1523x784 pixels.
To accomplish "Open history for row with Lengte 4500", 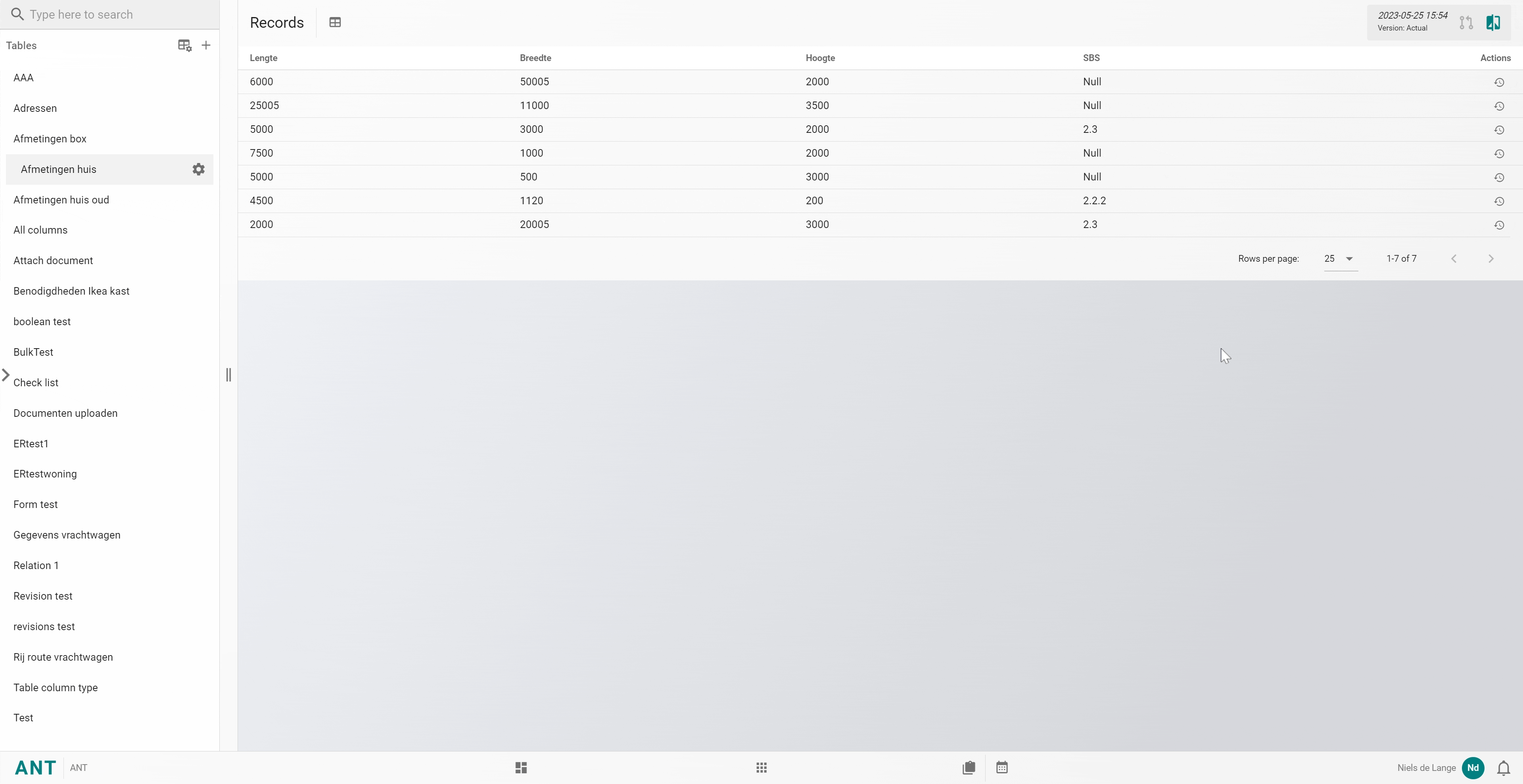I will pos(1499,201).
